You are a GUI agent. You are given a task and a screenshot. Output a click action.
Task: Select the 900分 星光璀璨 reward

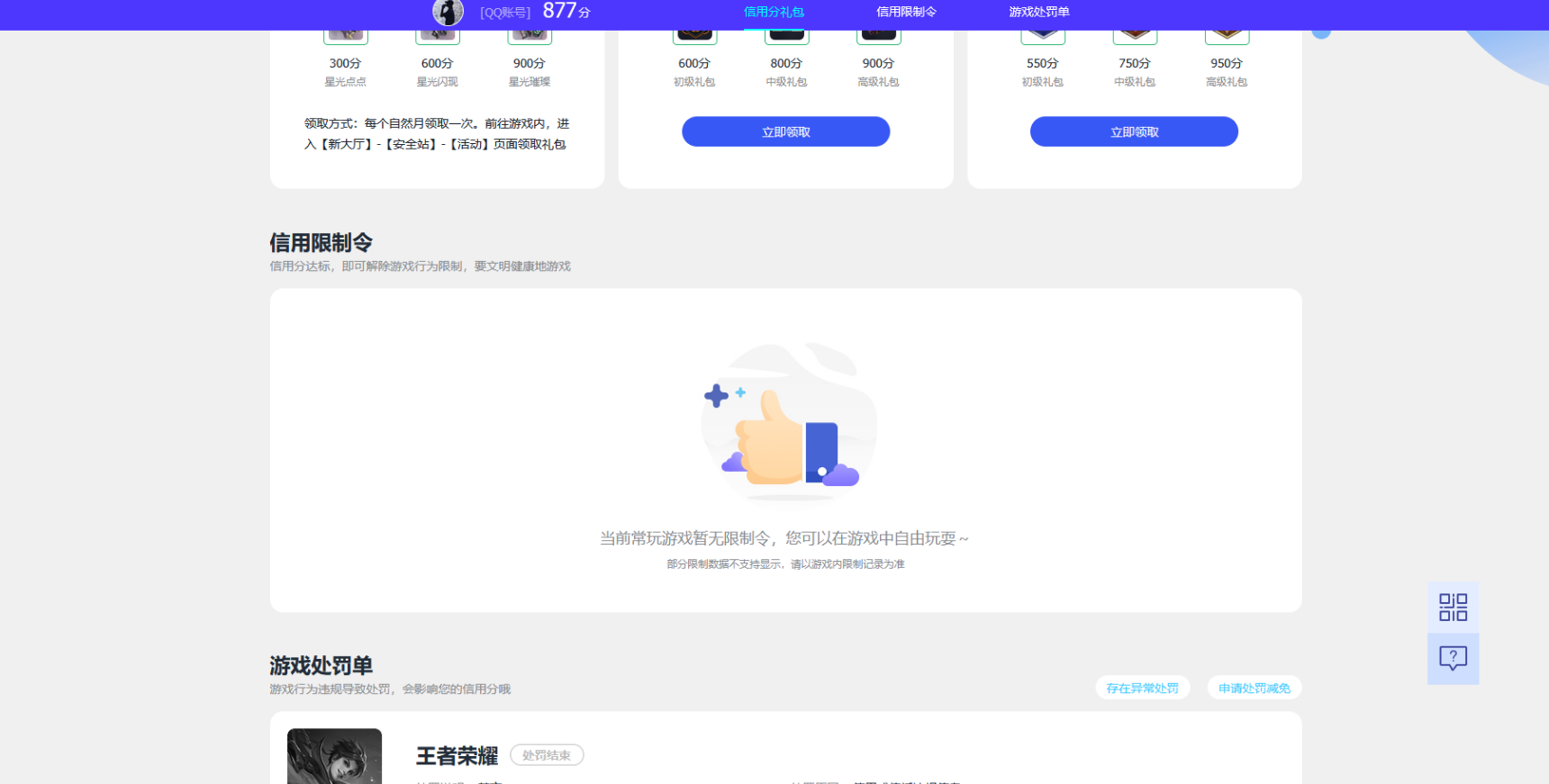(x=529, y=59)
